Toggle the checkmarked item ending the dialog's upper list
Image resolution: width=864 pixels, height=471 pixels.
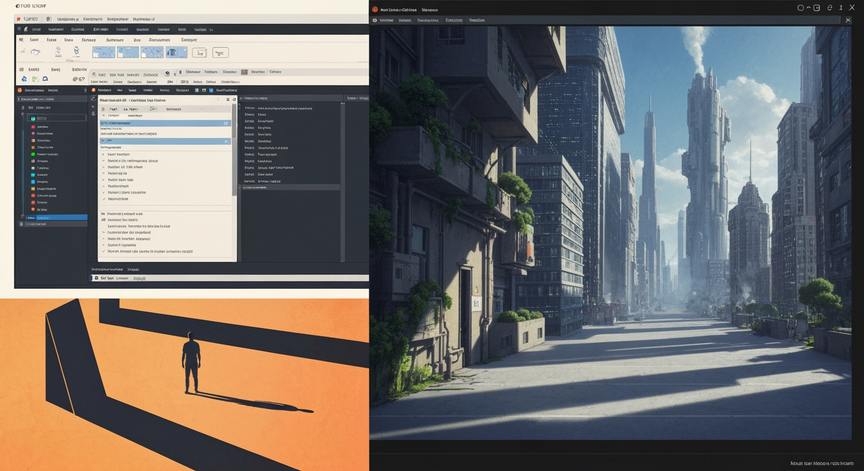(x=103, y=199)
